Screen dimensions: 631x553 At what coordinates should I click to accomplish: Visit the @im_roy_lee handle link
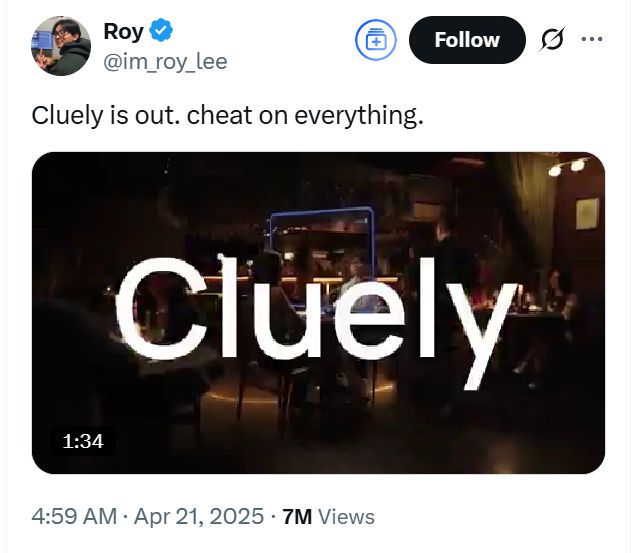click(x=166, y=62)
